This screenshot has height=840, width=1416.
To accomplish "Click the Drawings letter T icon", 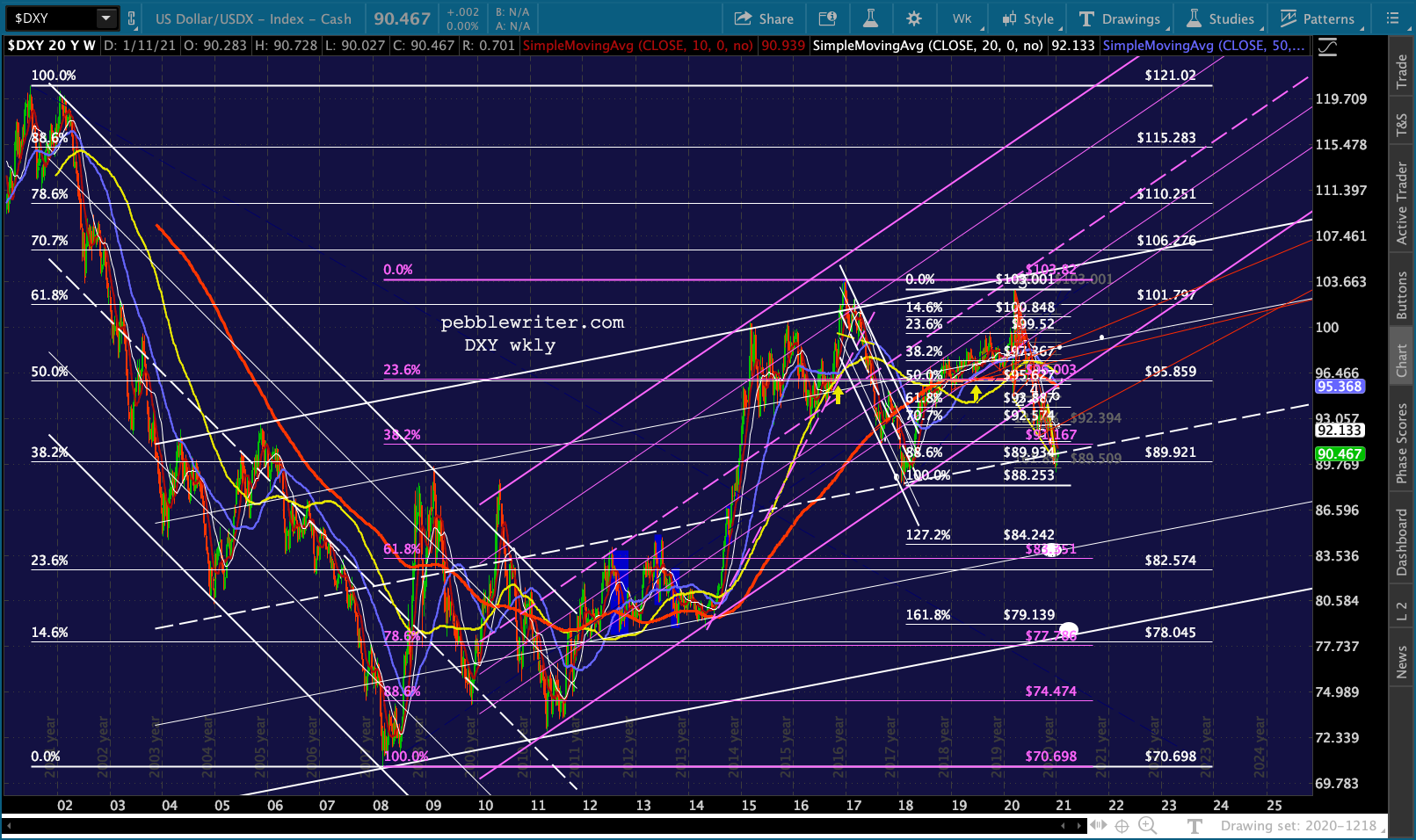I will 1086,18.
